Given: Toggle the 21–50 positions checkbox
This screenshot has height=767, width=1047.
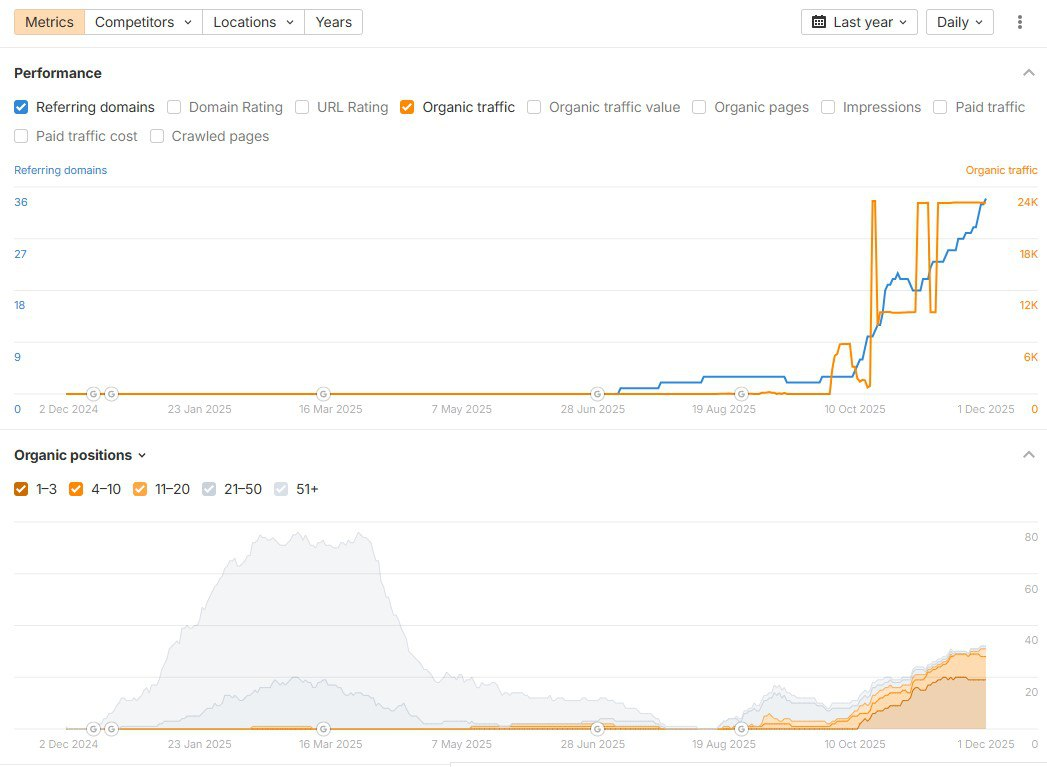Looking at the screenshot, I should click(x=209, y=489).
